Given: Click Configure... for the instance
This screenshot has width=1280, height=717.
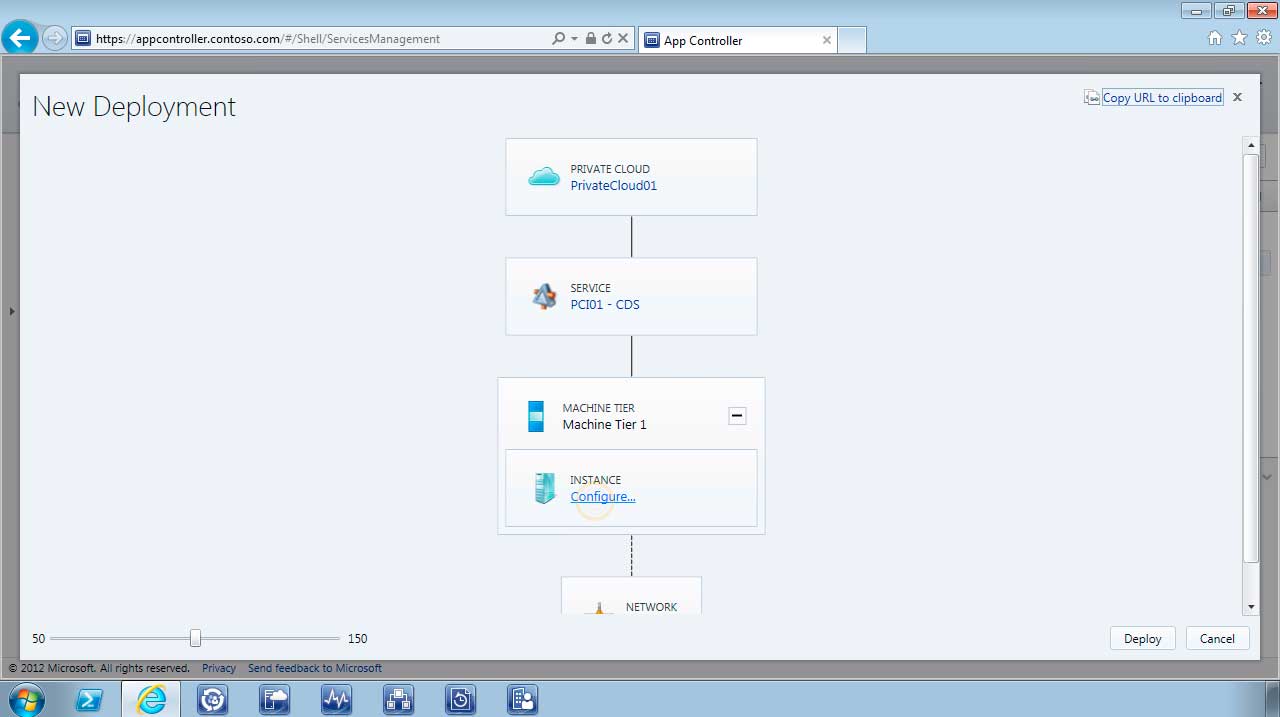Looking at the screenshot, I should coord(602,496).
